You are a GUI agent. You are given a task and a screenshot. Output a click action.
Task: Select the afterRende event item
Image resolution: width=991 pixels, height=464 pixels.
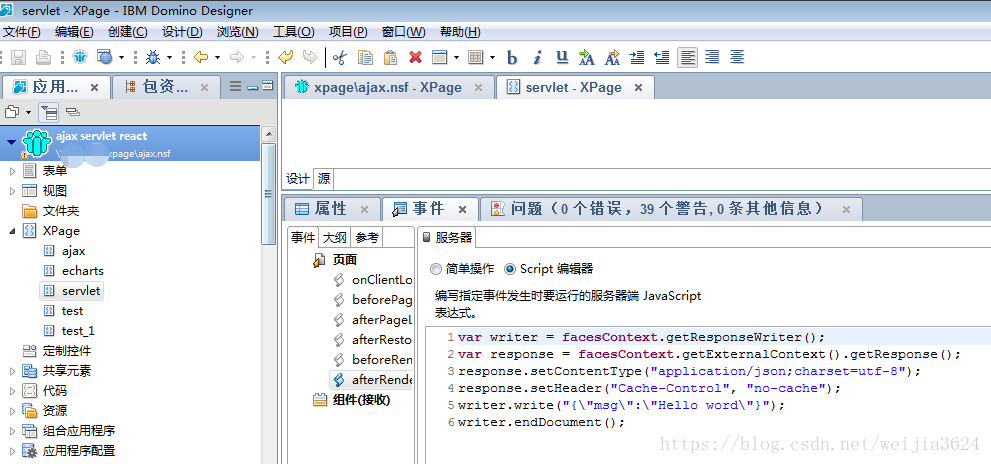pyautogui.click(x=372, y=379)
